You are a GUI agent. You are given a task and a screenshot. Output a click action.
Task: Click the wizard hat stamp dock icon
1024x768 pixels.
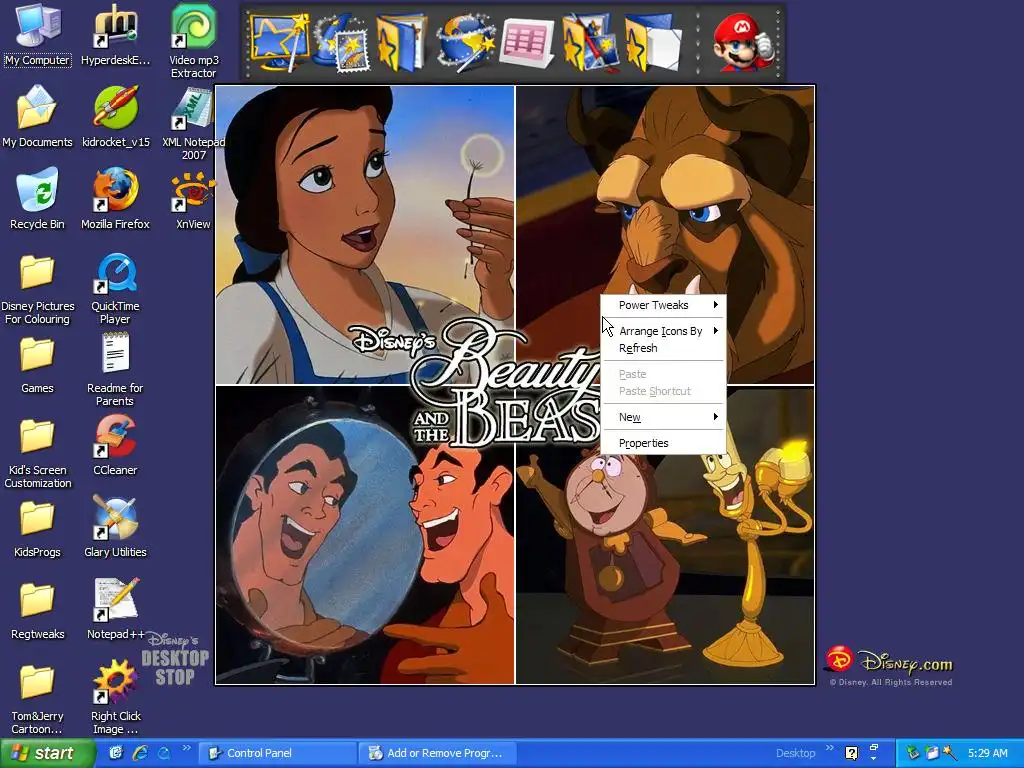[x=340, y=43]
